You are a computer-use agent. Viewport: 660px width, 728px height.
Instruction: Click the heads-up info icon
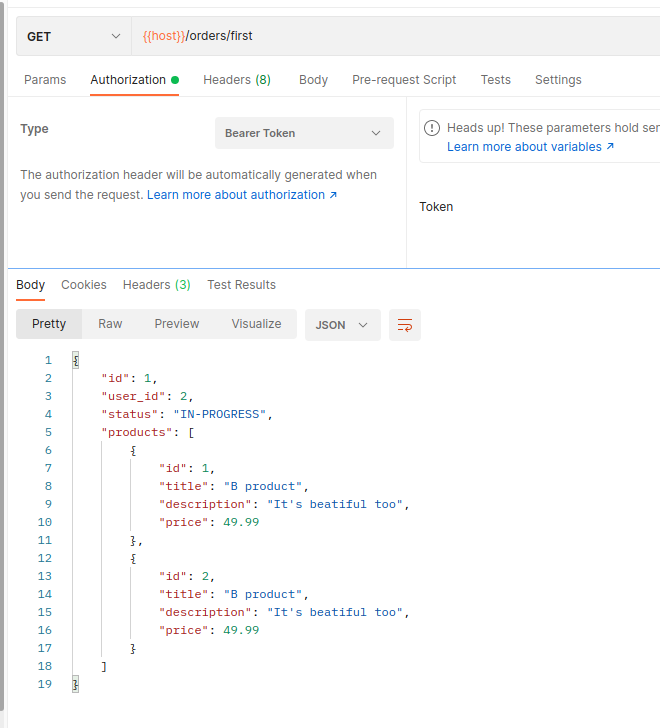click(x=432, y=128)
